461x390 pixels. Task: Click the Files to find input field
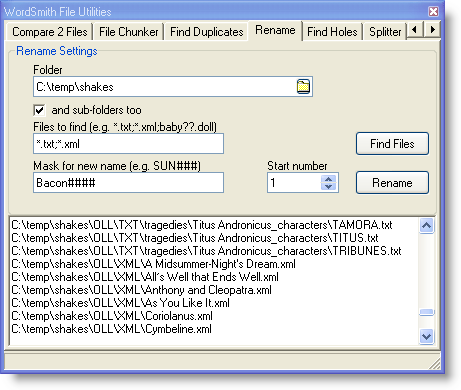128,144
